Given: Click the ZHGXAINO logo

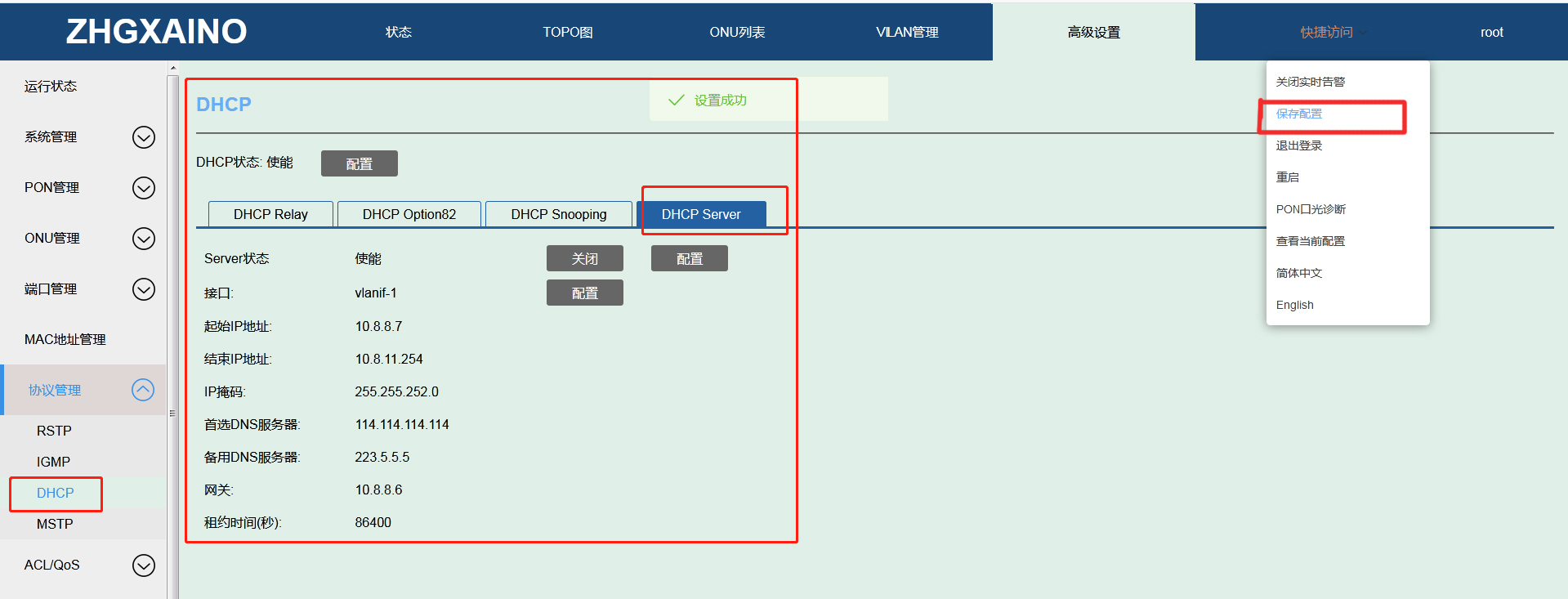Looking at the screenshot, I should click(156, 32).
